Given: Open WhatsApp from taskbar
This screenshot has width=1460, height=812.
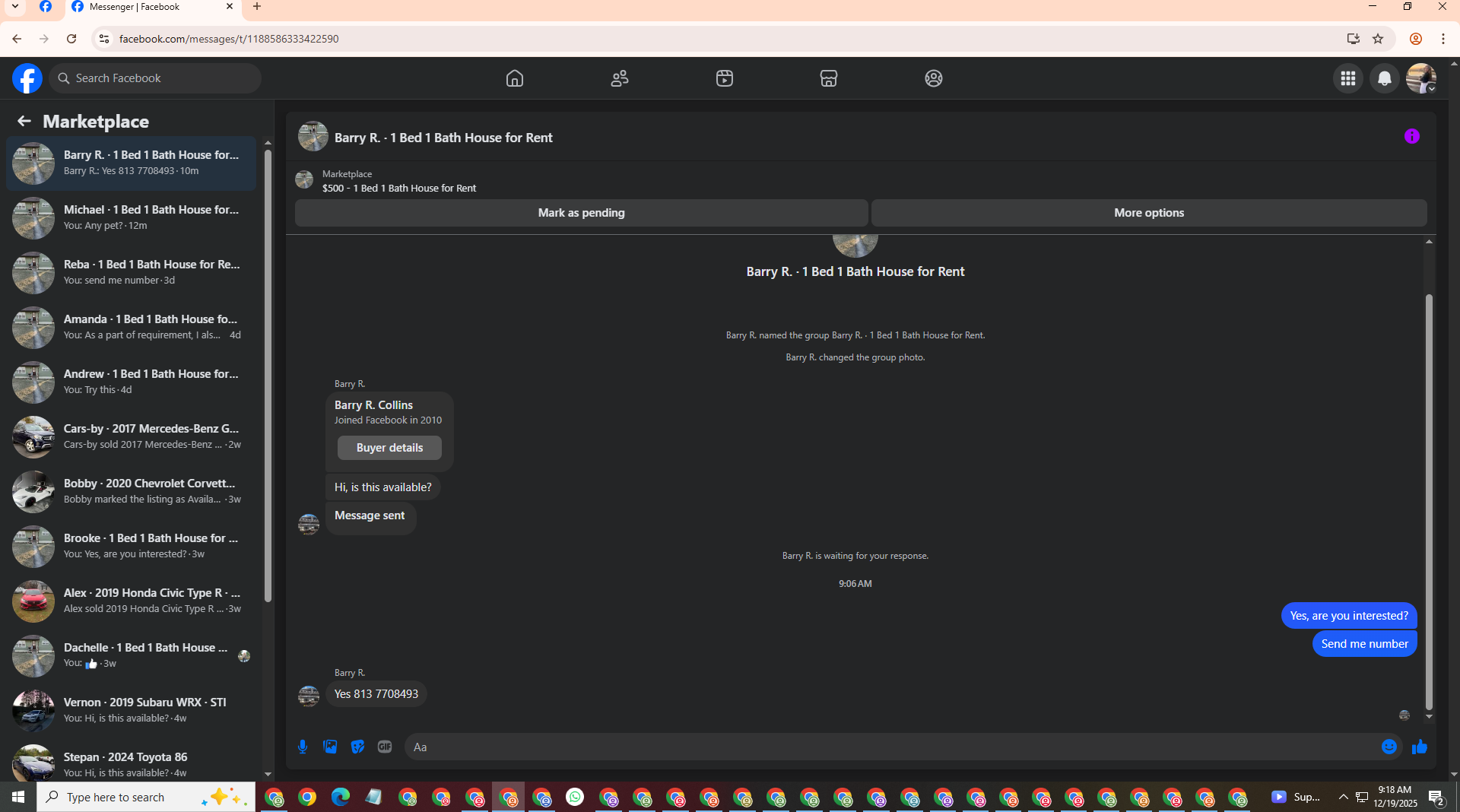Looking at the screenshot, I should coord(575,797).
